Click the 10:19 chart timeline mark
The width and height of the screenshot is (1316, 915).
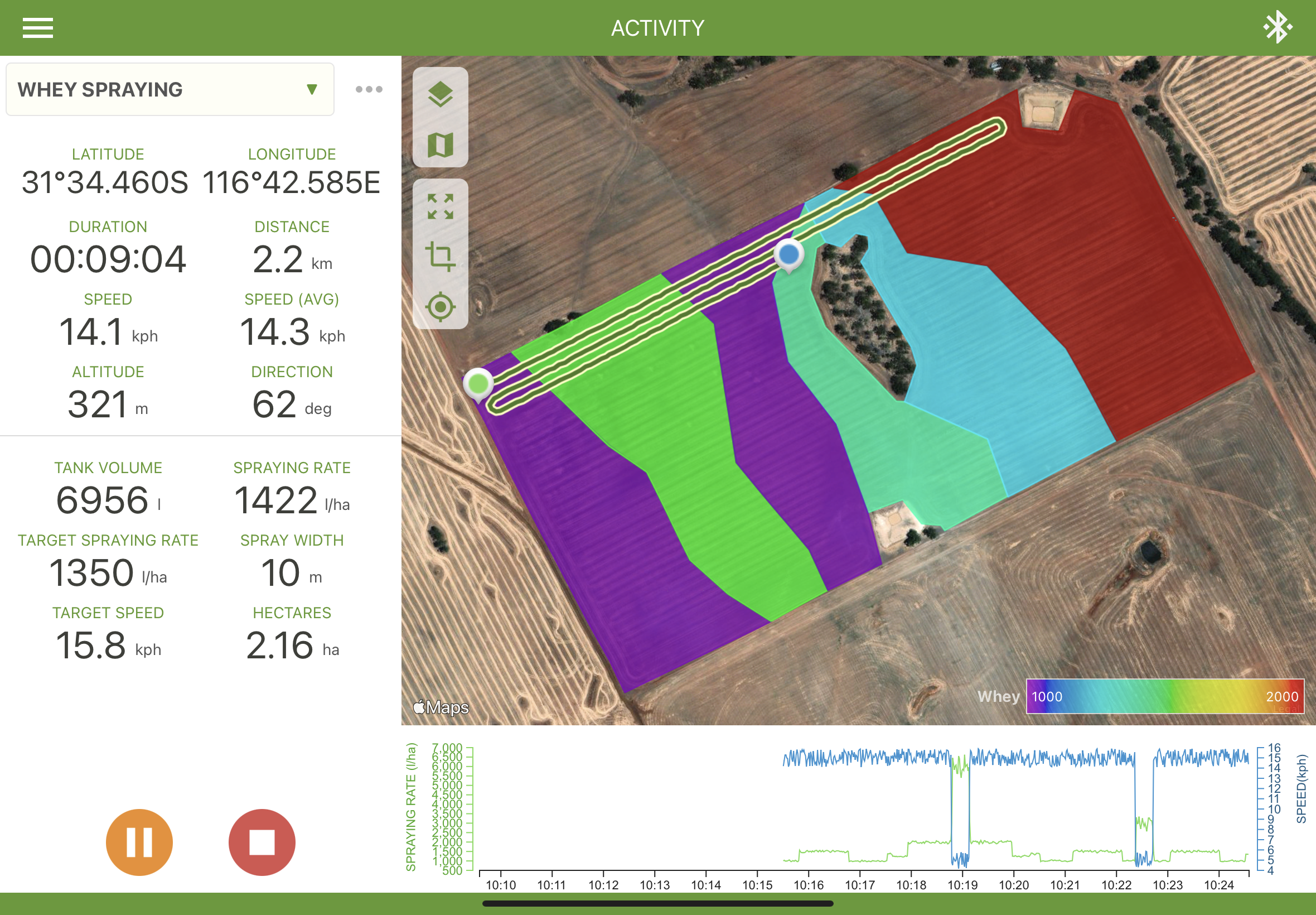[x=962, y=885]
